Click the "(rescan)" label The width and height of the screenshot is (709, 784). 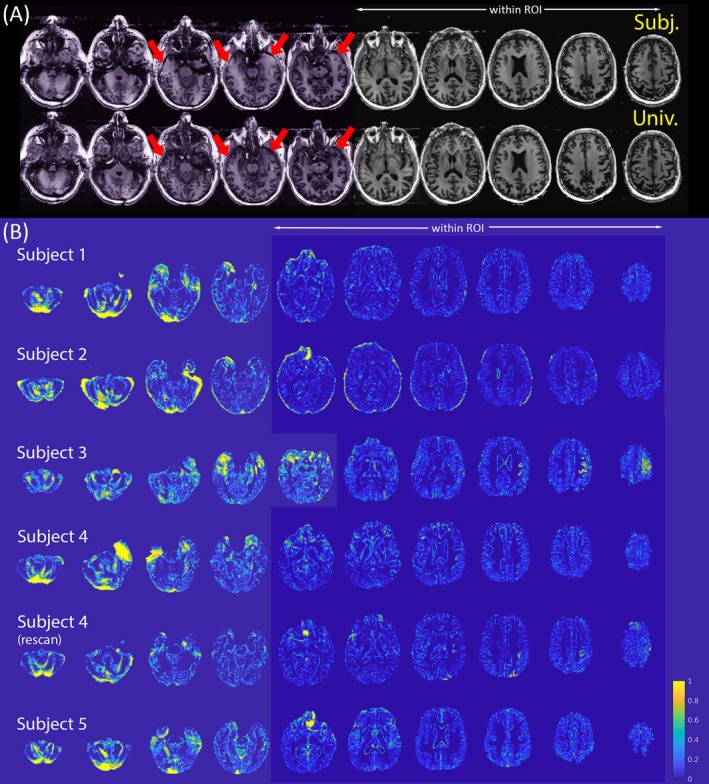40,640
